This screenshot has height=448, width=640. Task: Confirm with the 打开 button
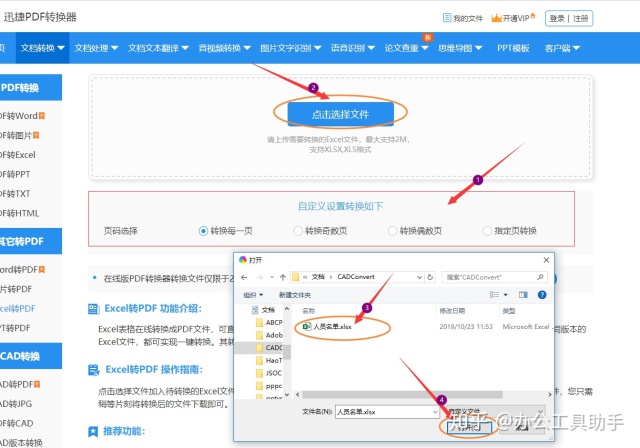(469, 427)
